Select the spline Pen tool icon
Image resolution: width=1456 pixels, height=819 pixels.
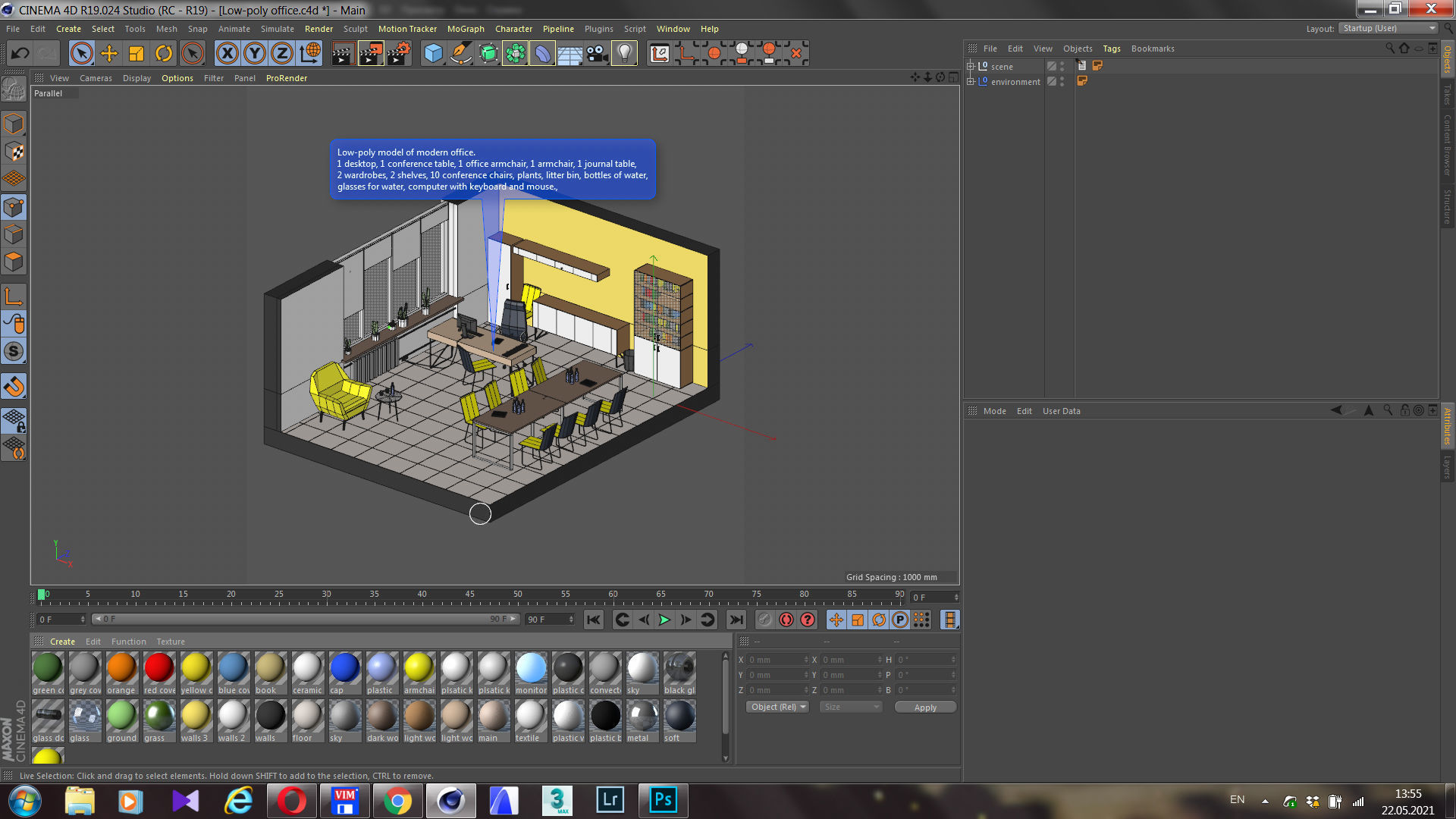pos(460,53)
